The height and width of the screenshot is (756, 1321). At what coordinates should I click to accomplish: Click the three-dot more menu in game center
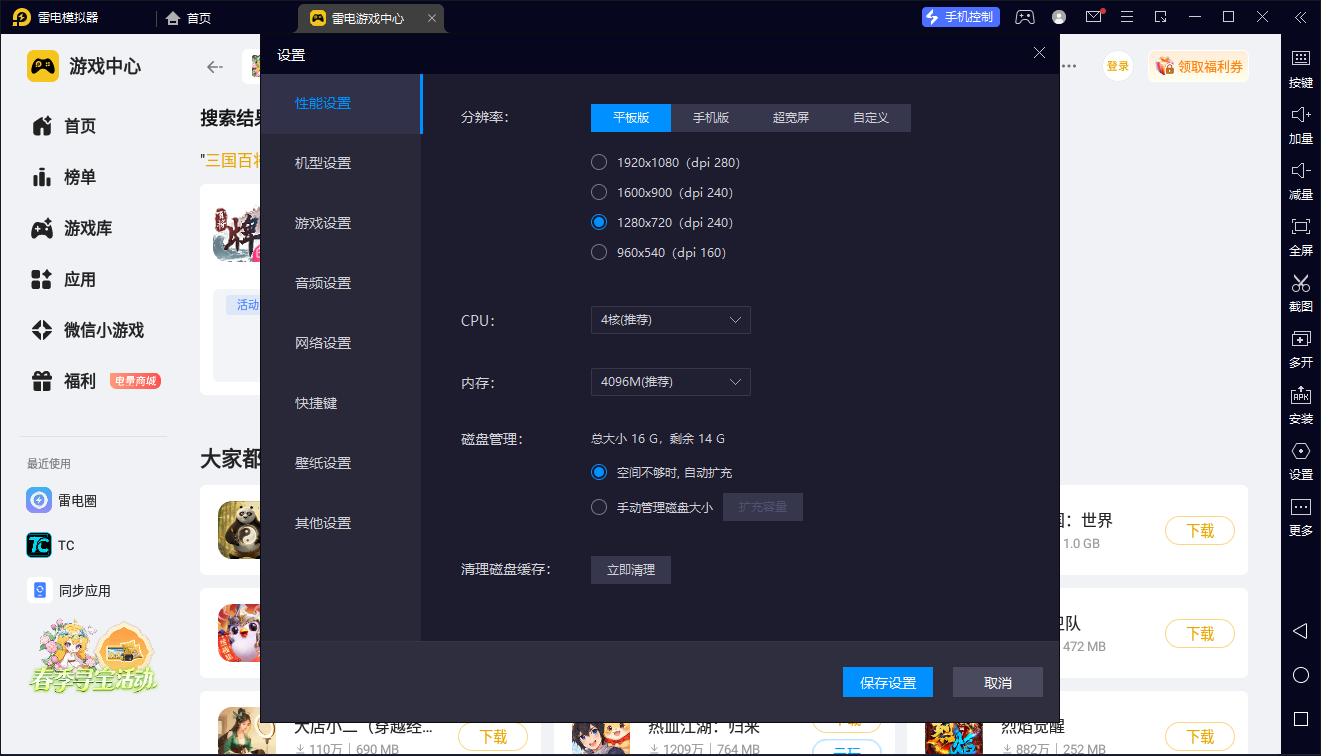1069,66
